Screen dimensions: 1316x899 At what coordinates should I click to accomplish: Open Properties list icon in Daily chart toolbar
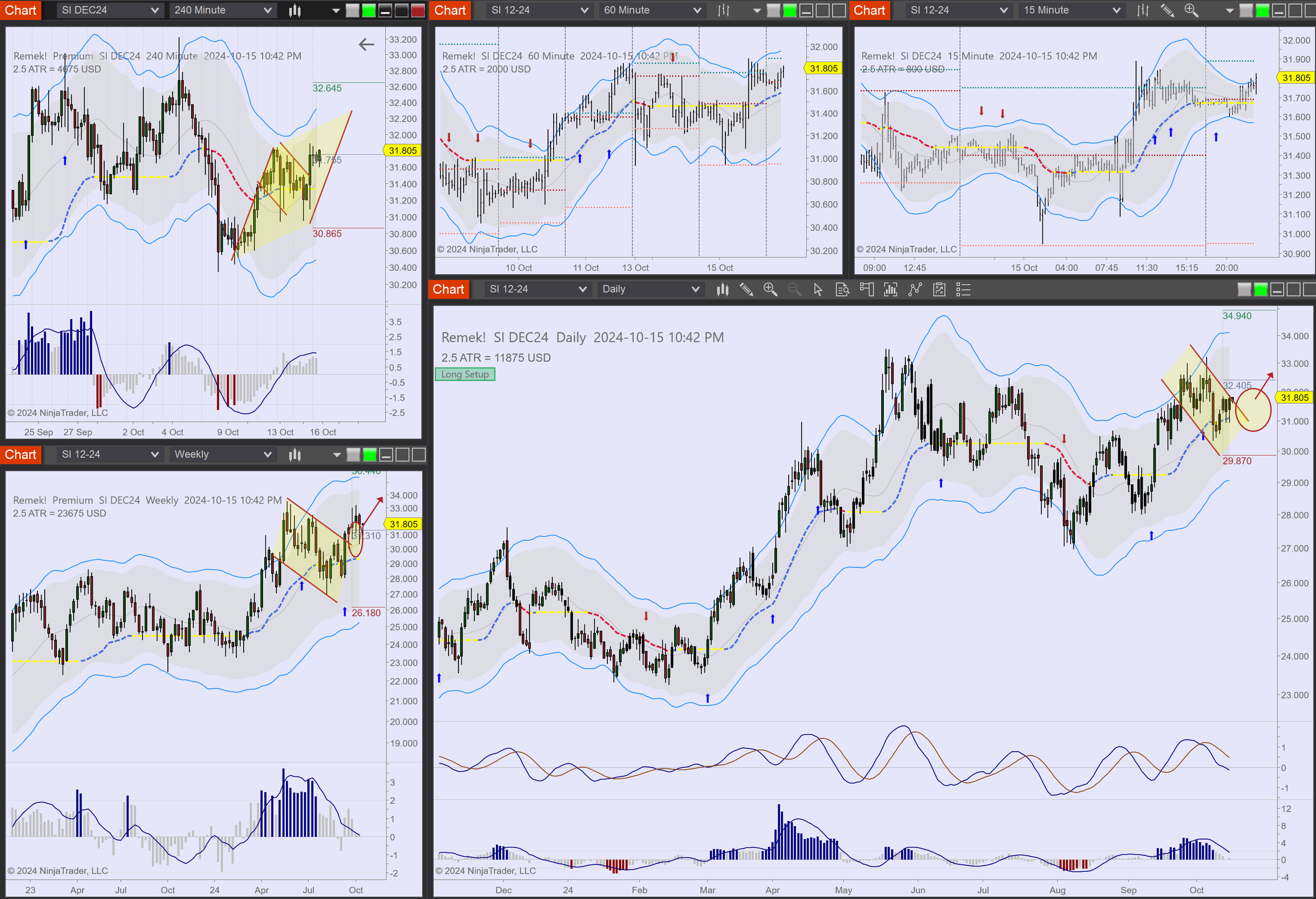click(963, 290)
